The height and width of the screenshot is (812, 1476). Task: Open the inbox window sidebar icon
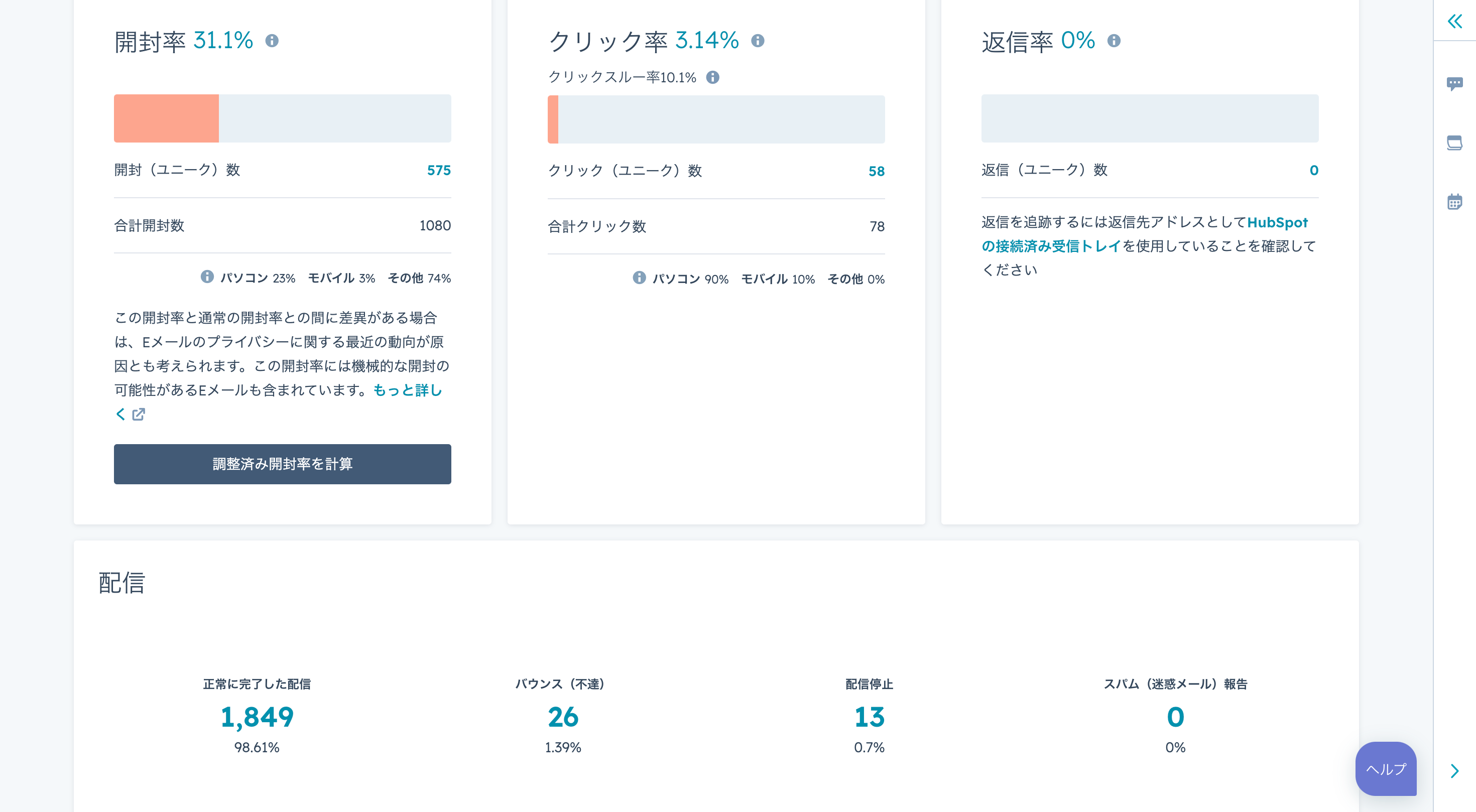1454,143
